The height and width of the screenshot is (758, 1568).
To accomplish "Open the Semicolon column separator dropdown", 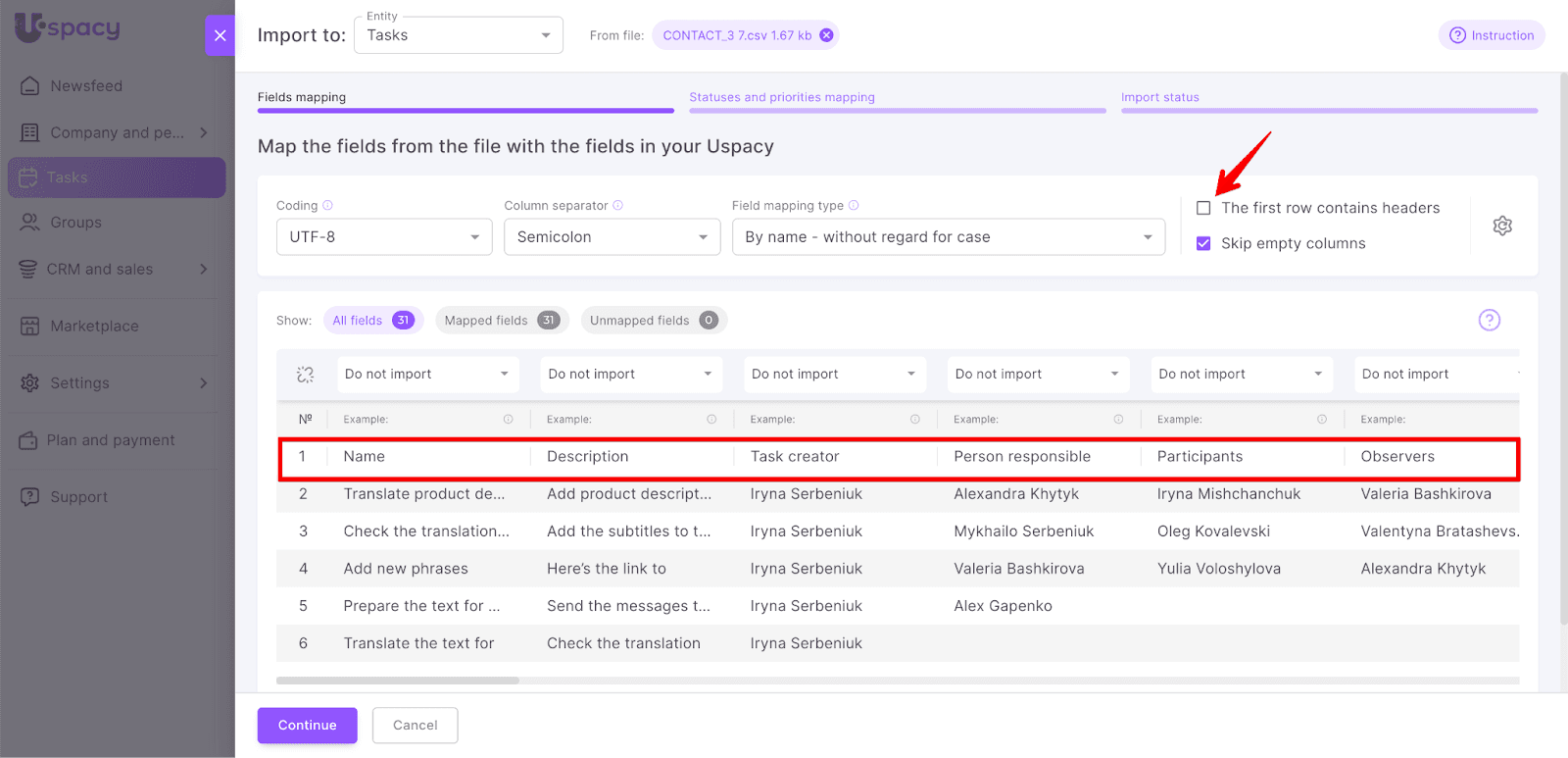I will coord(612,237).
